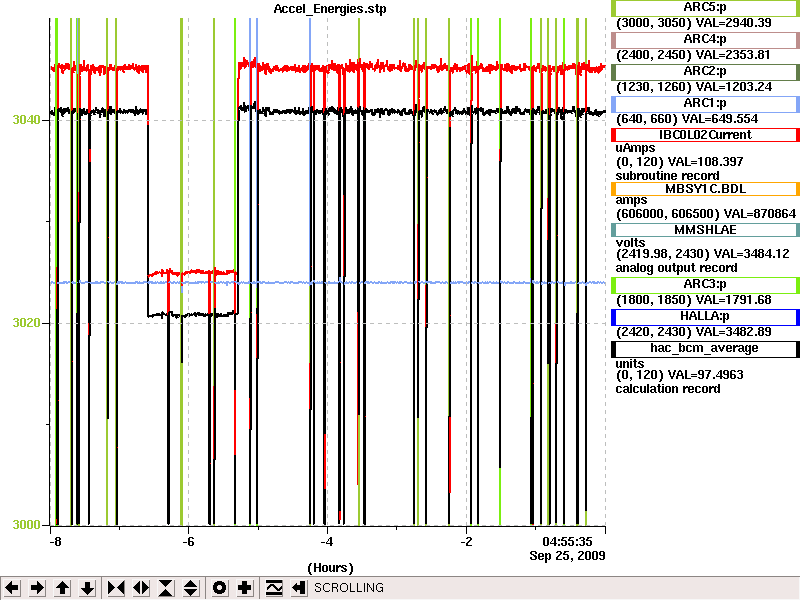800x600 pixels.
Task: Click the ARC2 value VAL=1203.24
Action: (x=734, y=87)
